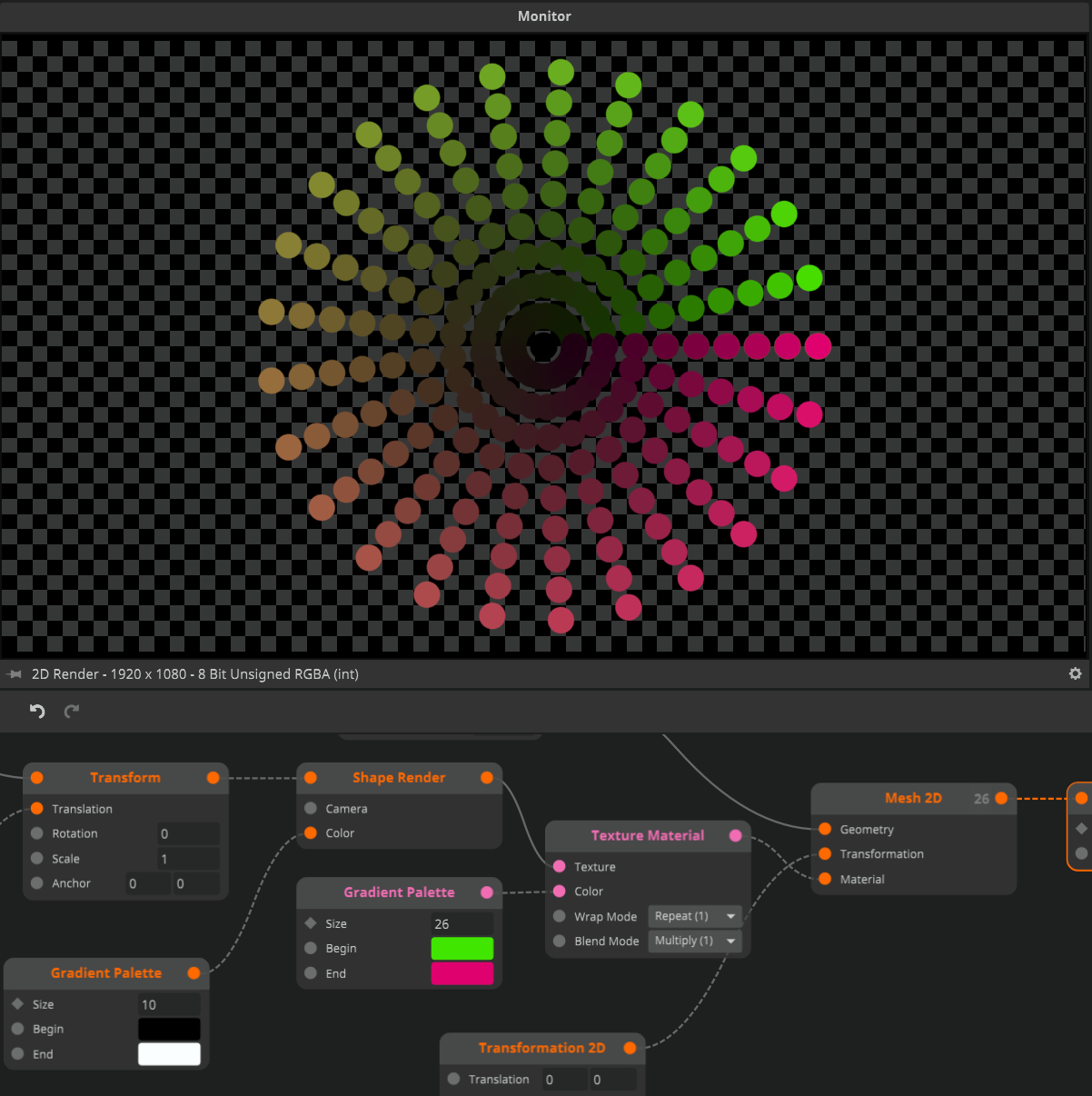Open the Blend Mode Multiply dropdown

click(694, 941)
